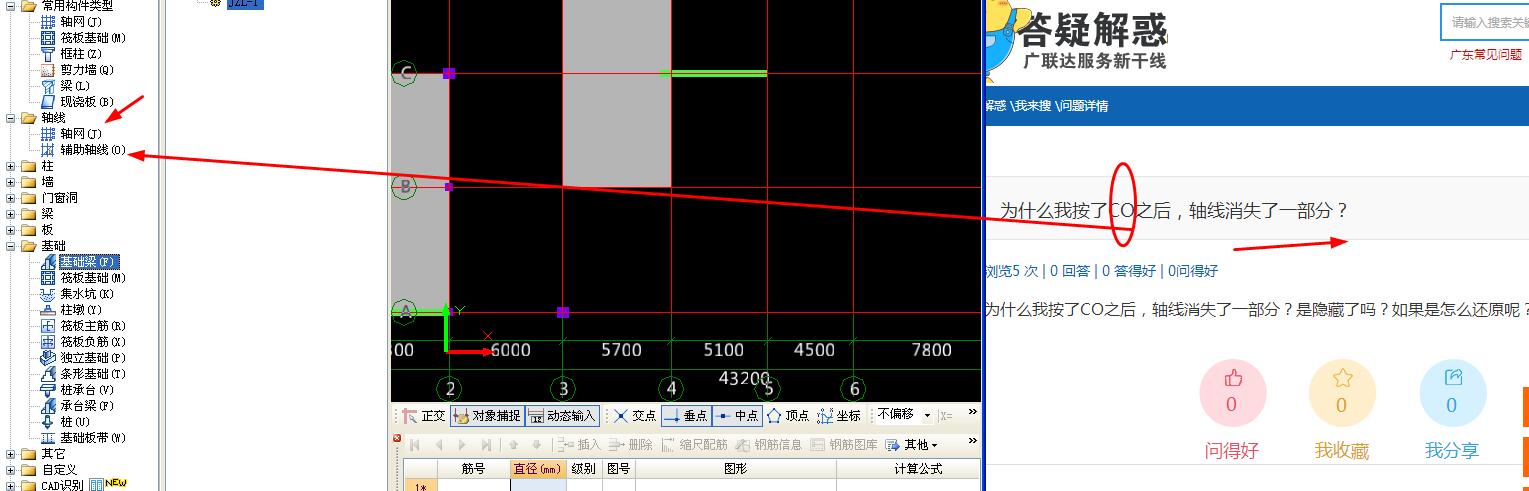Select 基础梁(F) in tree
This screenshot has height=491, width=1529.
click(x=88, y=262)
